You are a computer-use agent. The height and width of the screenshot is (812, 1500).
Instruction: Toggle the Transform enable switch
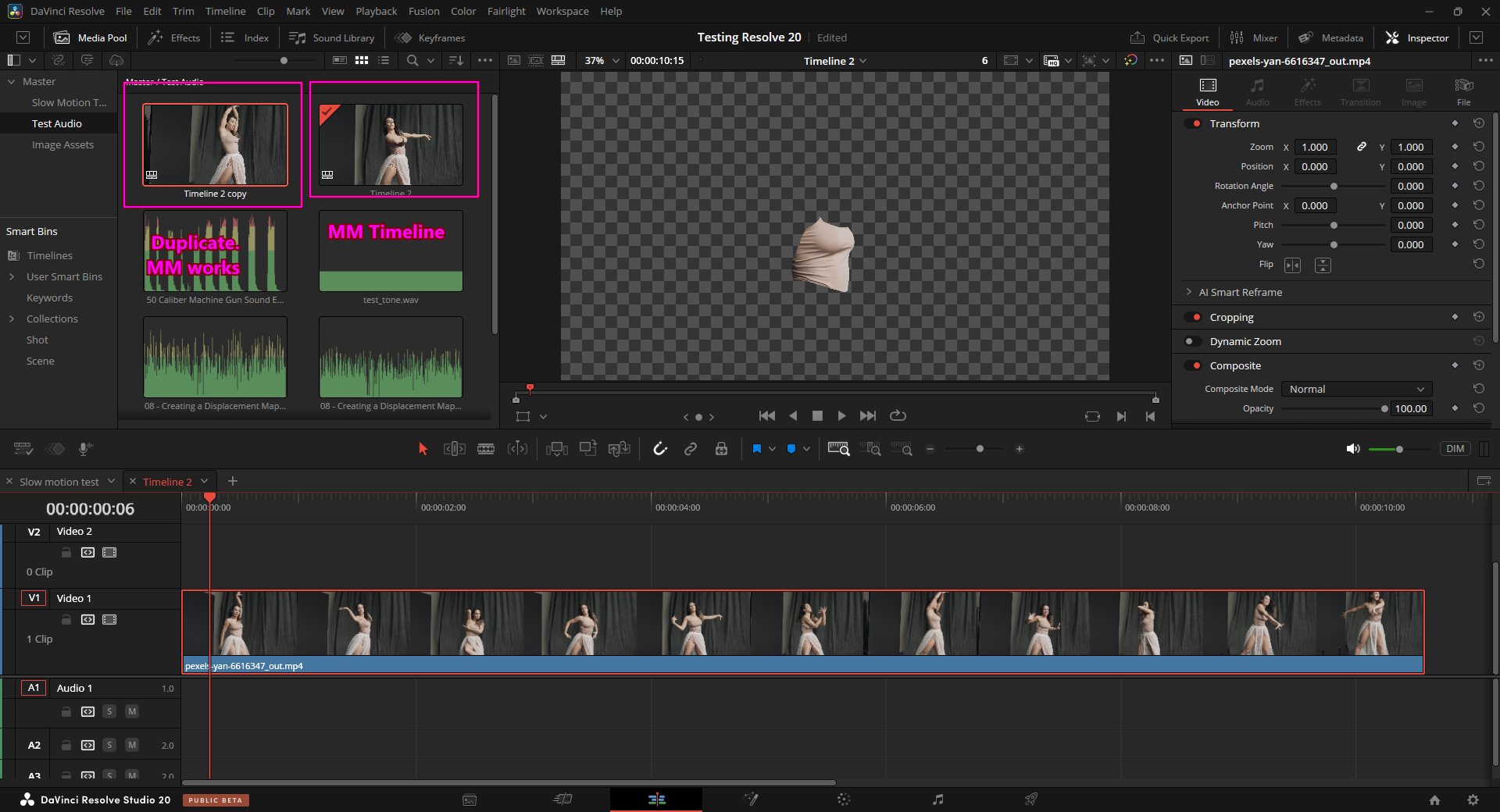1193,123
